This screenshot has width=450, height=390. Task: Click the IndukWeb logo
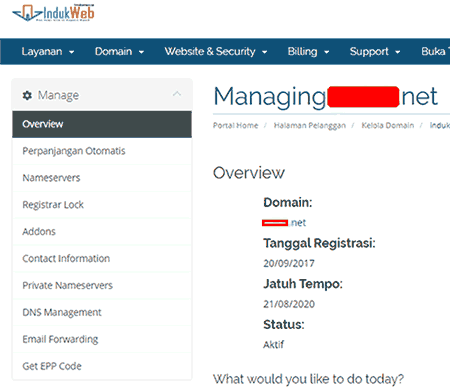[53, 13]
